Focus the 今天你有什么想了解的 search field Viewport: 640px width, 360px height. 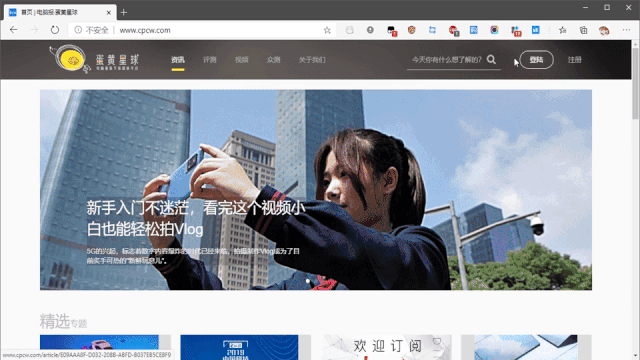(447, 60)
